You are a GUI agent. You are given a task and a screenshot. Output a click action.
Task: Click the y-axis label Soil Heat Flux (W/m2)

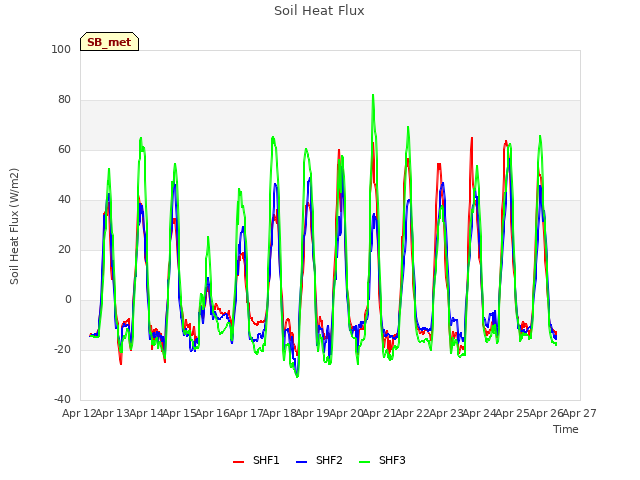click(14, 226)
